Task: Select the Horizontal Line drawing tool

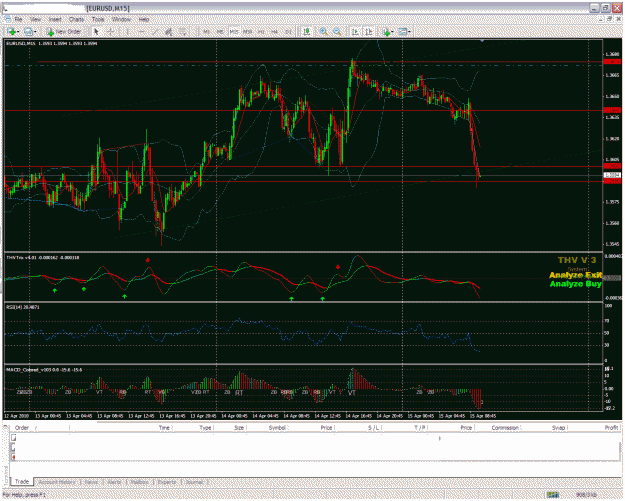Action: [142, 31]
